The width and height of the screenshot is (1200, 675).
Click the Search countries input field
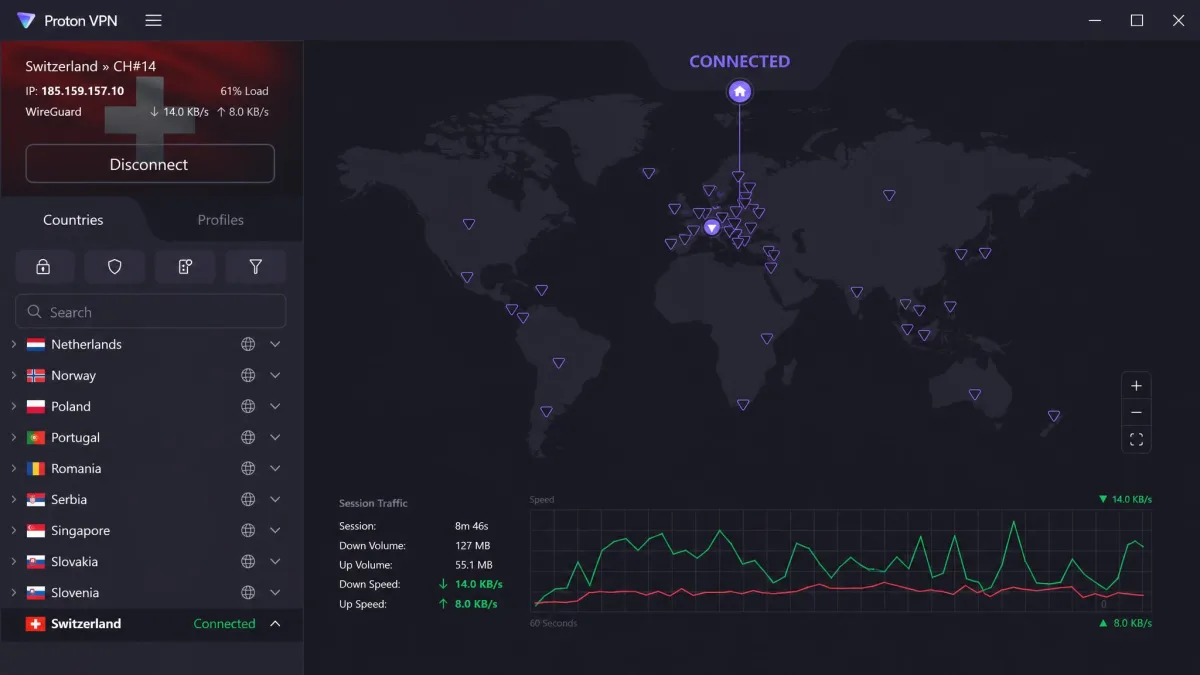pyautogui.click(x=150, y=312)
